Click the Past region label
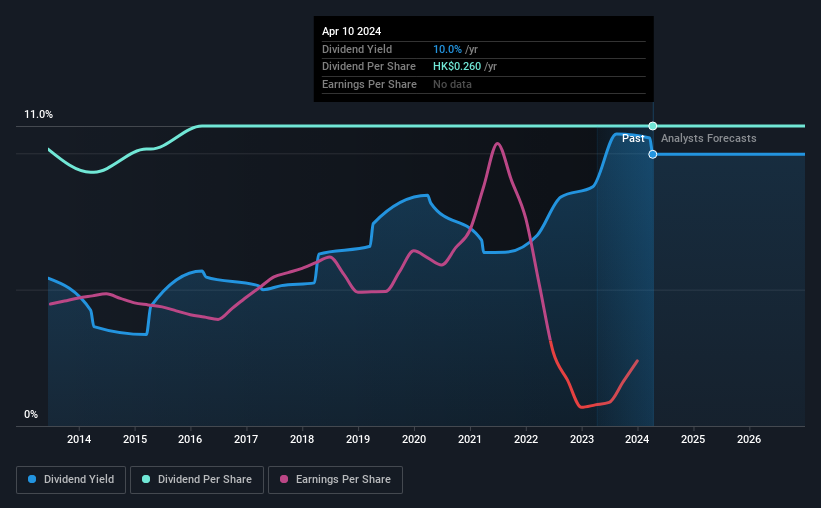Image resolution: width=821 pixels, height=508 pixels. (x=633, y=138)
